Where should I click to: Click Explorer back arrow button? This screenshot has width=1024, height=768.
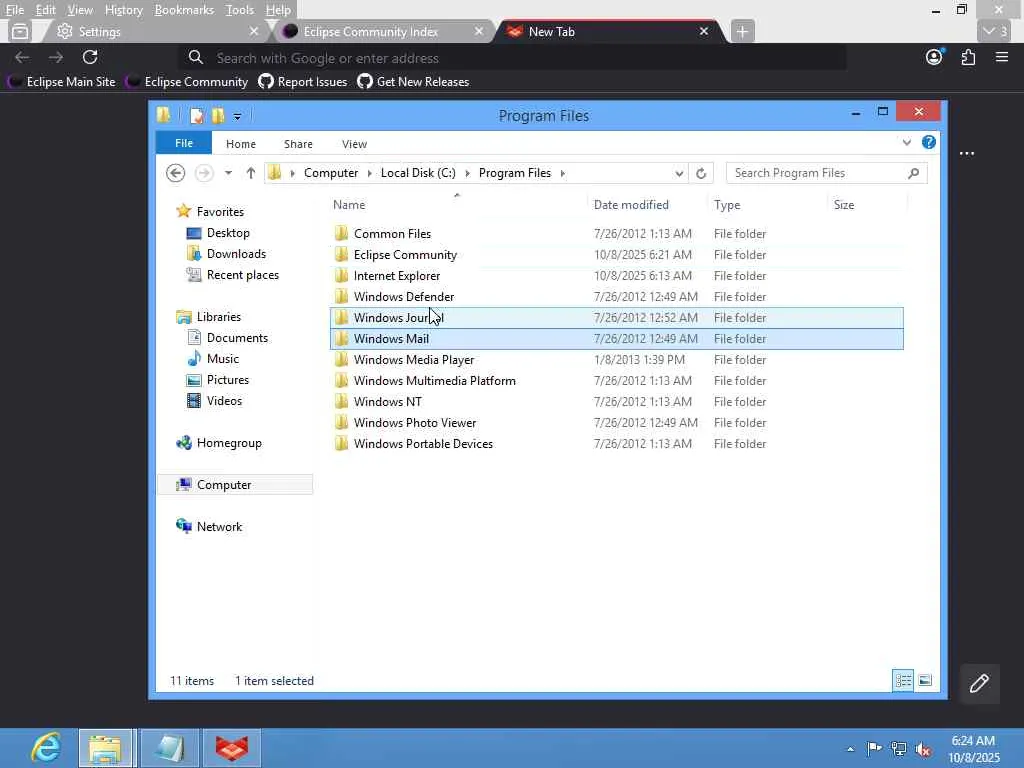[176, 173]
